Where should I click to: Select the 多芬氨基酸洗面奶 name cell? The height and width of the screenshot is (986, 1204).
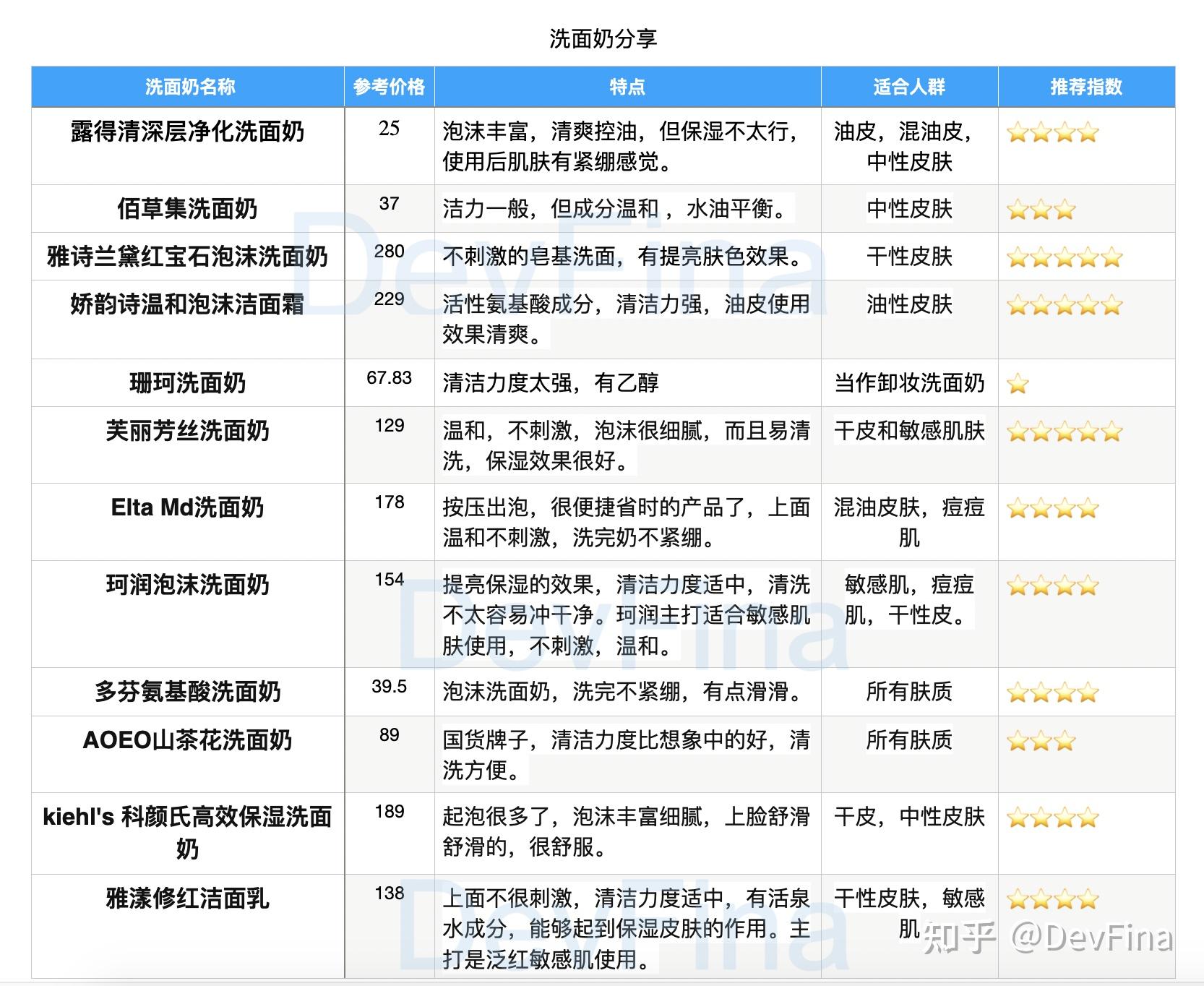188,692
